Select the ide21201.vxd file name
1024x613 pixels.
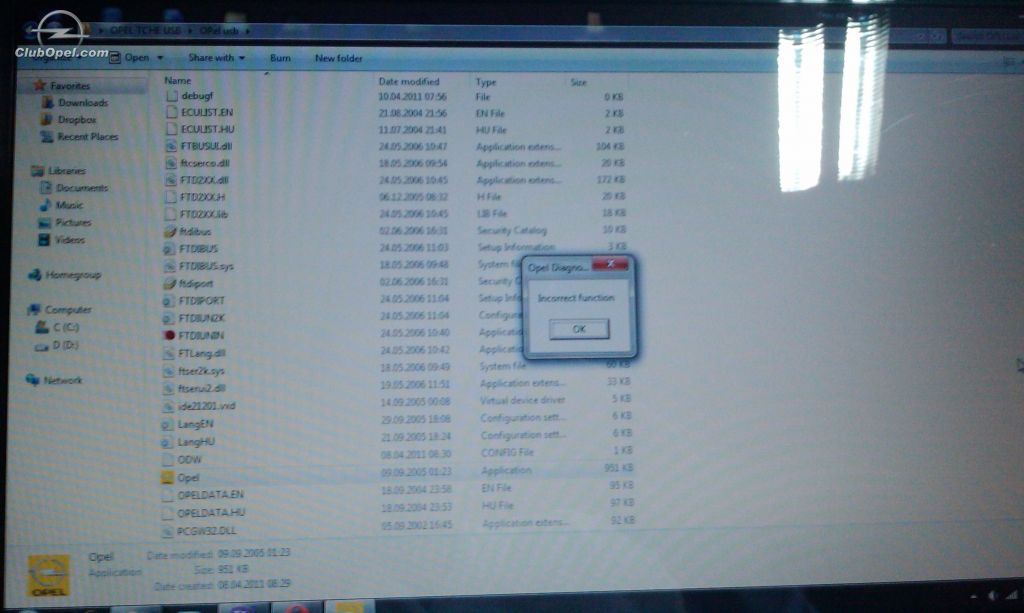pos(206,406)
